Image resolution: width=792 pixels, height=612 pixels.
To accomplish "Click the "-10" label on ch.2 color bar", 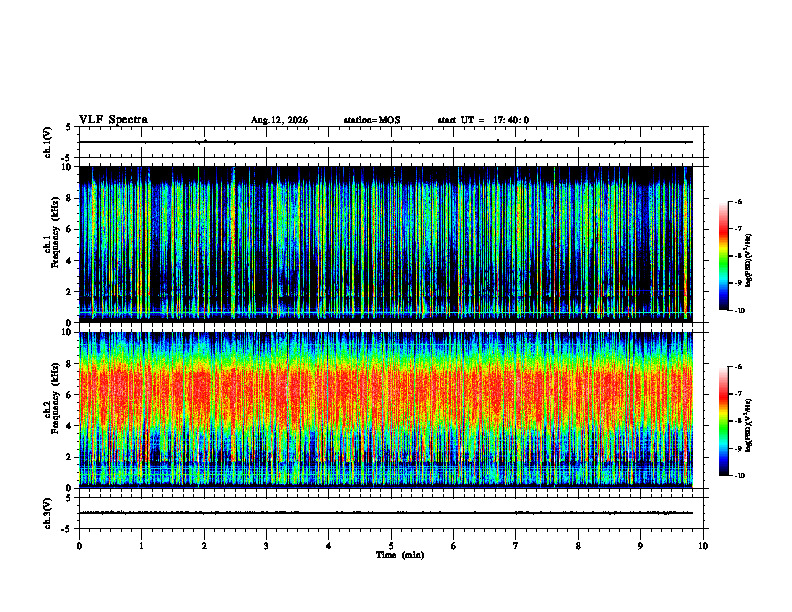I will tap(740, 476).
